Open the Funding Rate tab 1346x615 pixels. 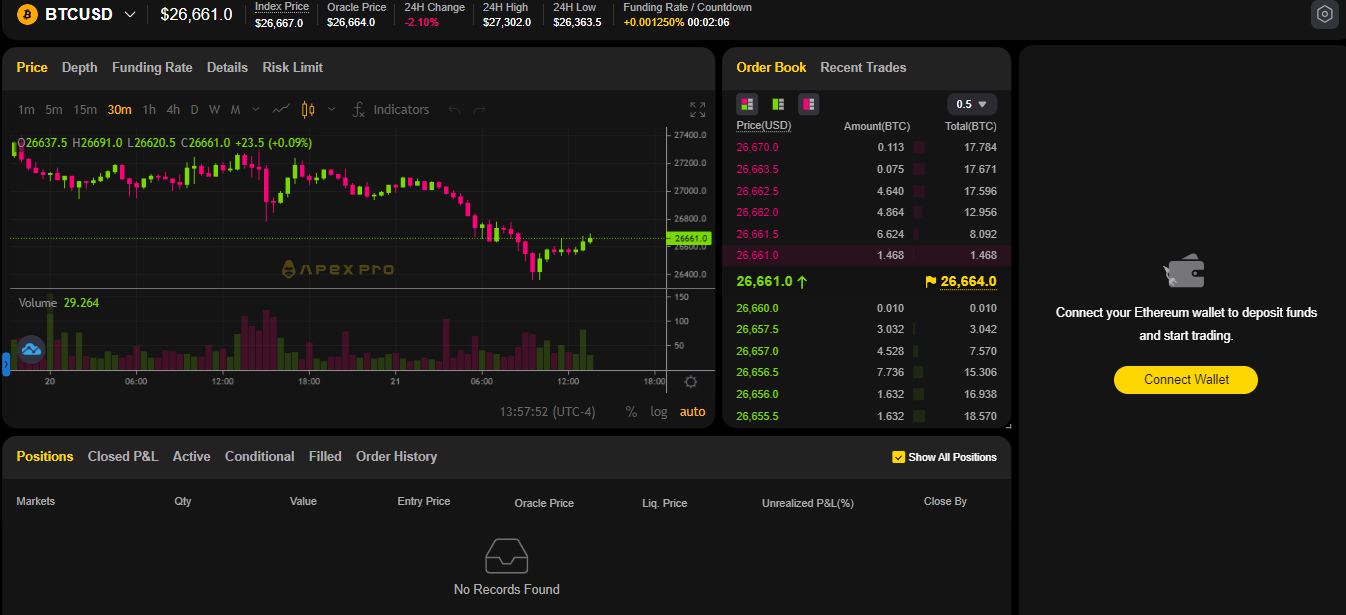(152, 67)
